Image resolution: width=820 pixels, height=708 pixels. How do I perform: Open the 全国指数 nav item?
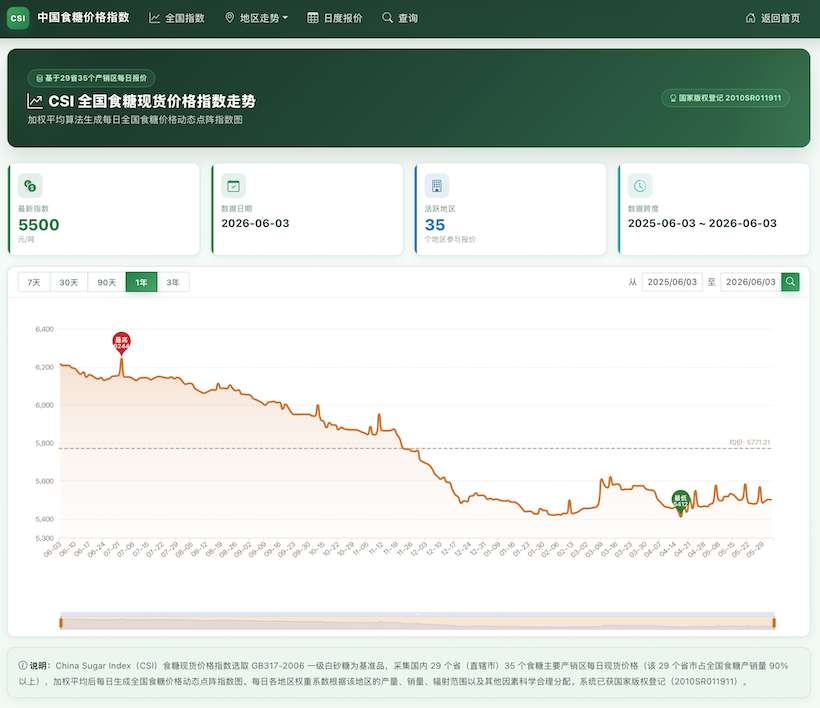pyautogui.click(x=177, y=18)
